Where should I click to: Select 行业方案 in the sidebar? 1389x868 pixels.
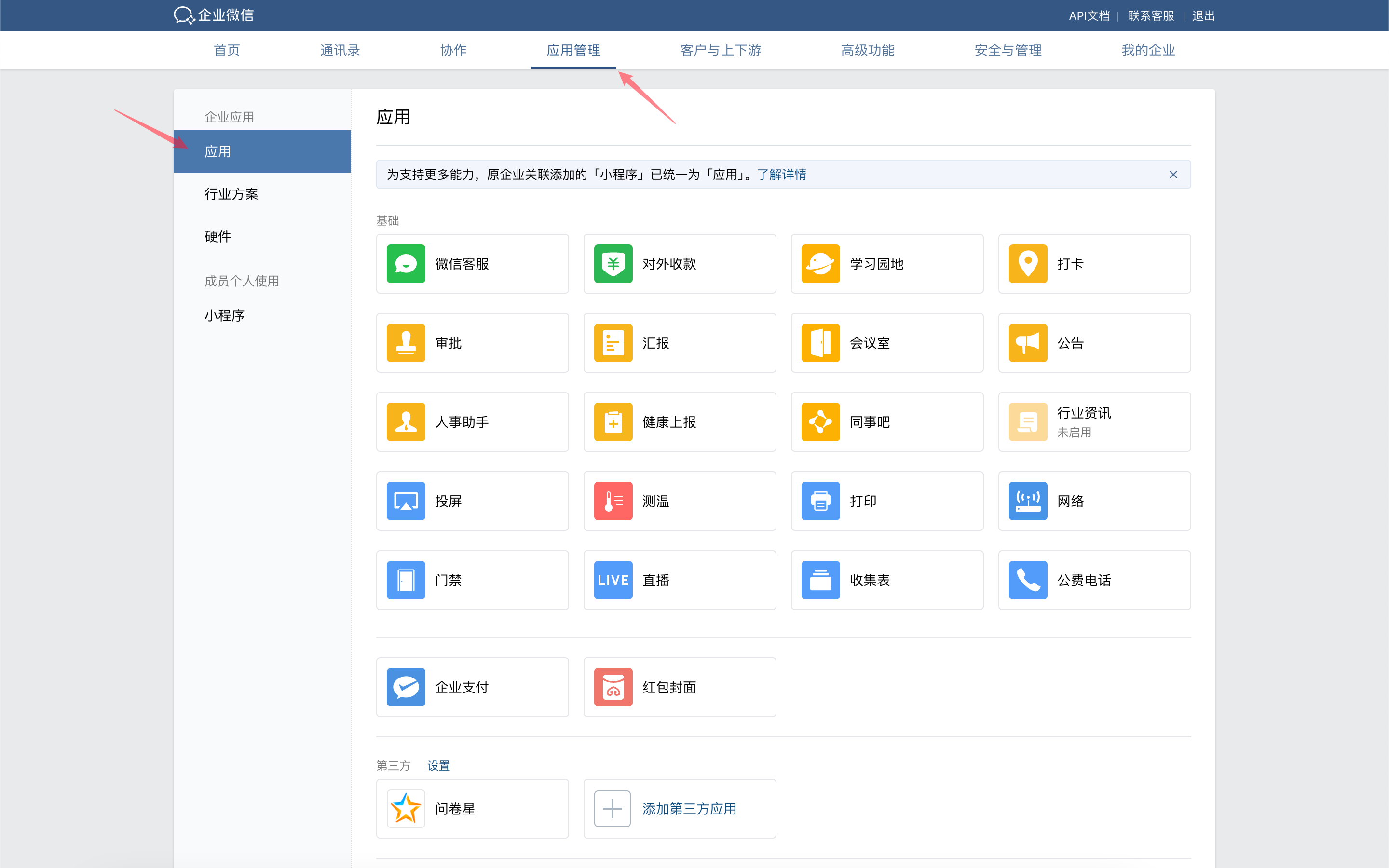pos(231,194)
